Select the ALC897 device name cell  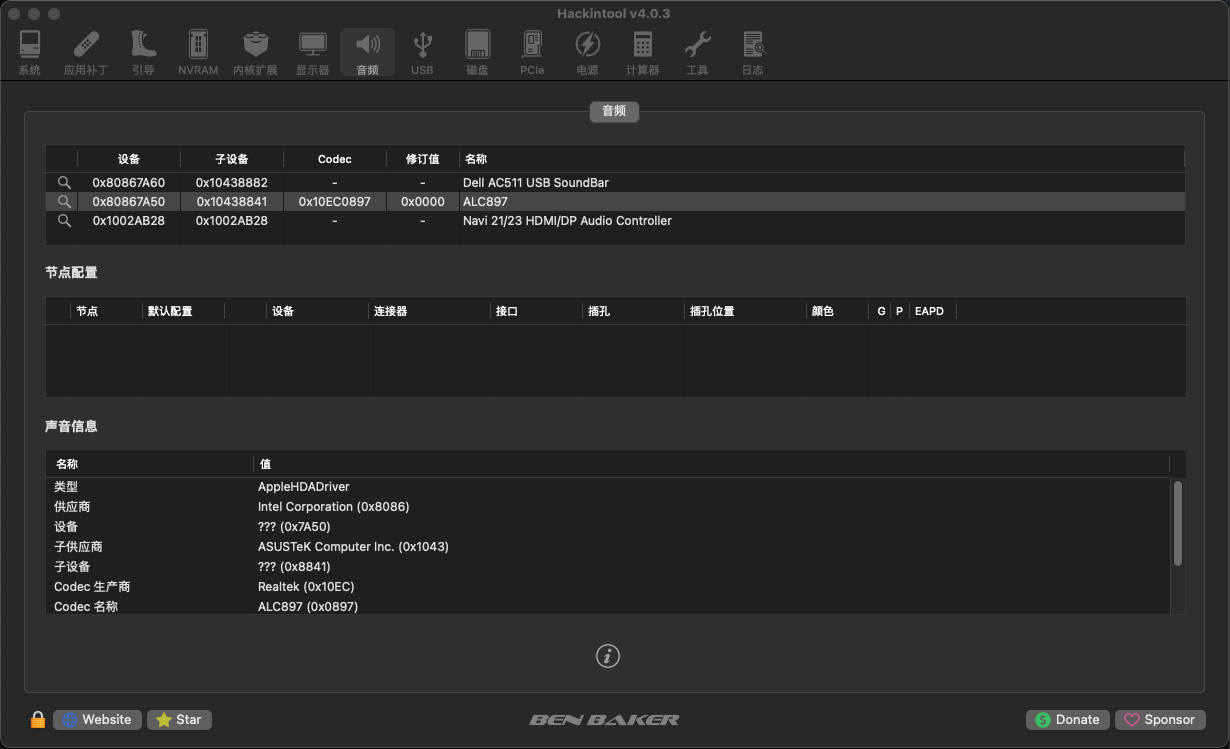pos(485,202)
